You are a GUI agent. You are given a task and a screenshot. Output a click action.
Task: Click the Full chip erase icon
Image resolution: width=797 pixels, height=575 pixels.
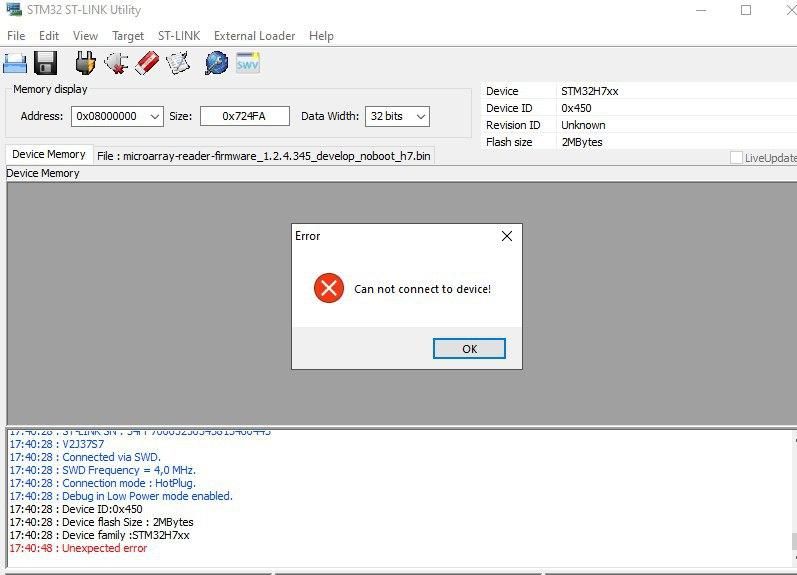point(147,63)
